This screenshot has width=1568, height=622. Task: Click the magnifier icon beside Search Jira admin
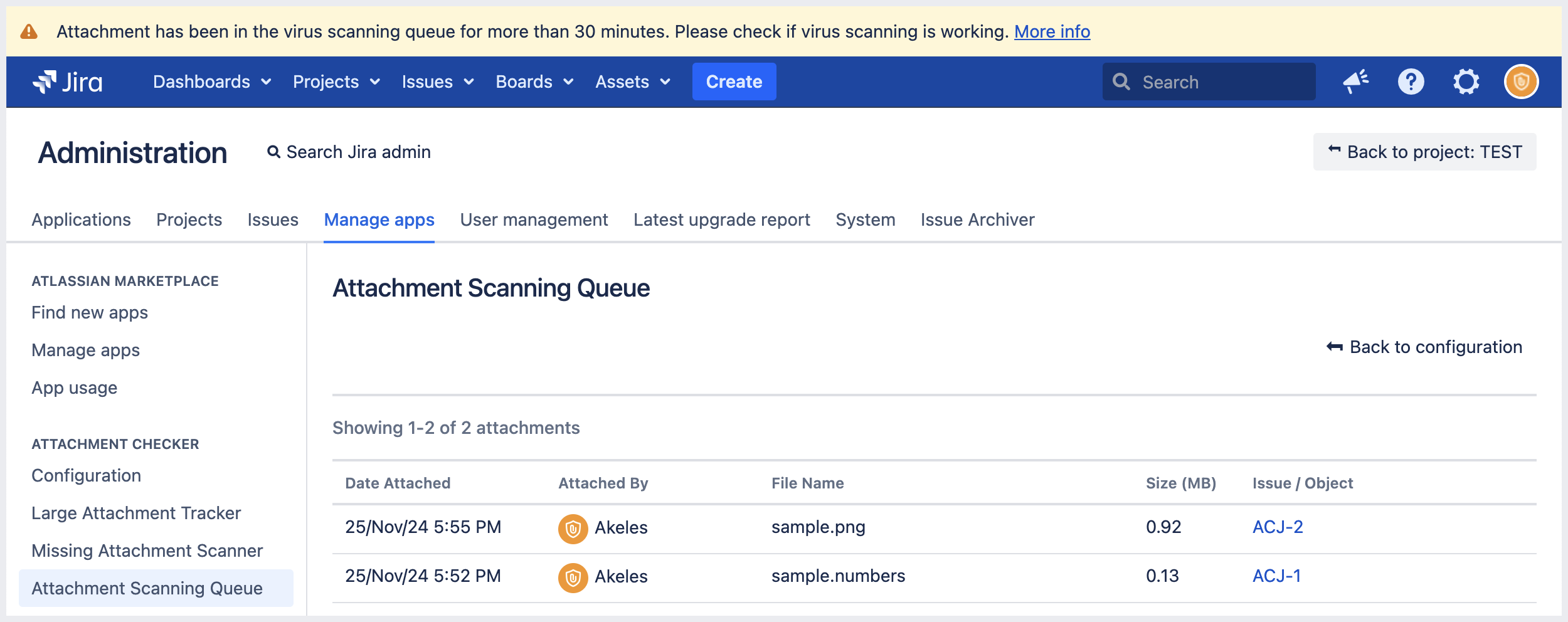point(274,151)
